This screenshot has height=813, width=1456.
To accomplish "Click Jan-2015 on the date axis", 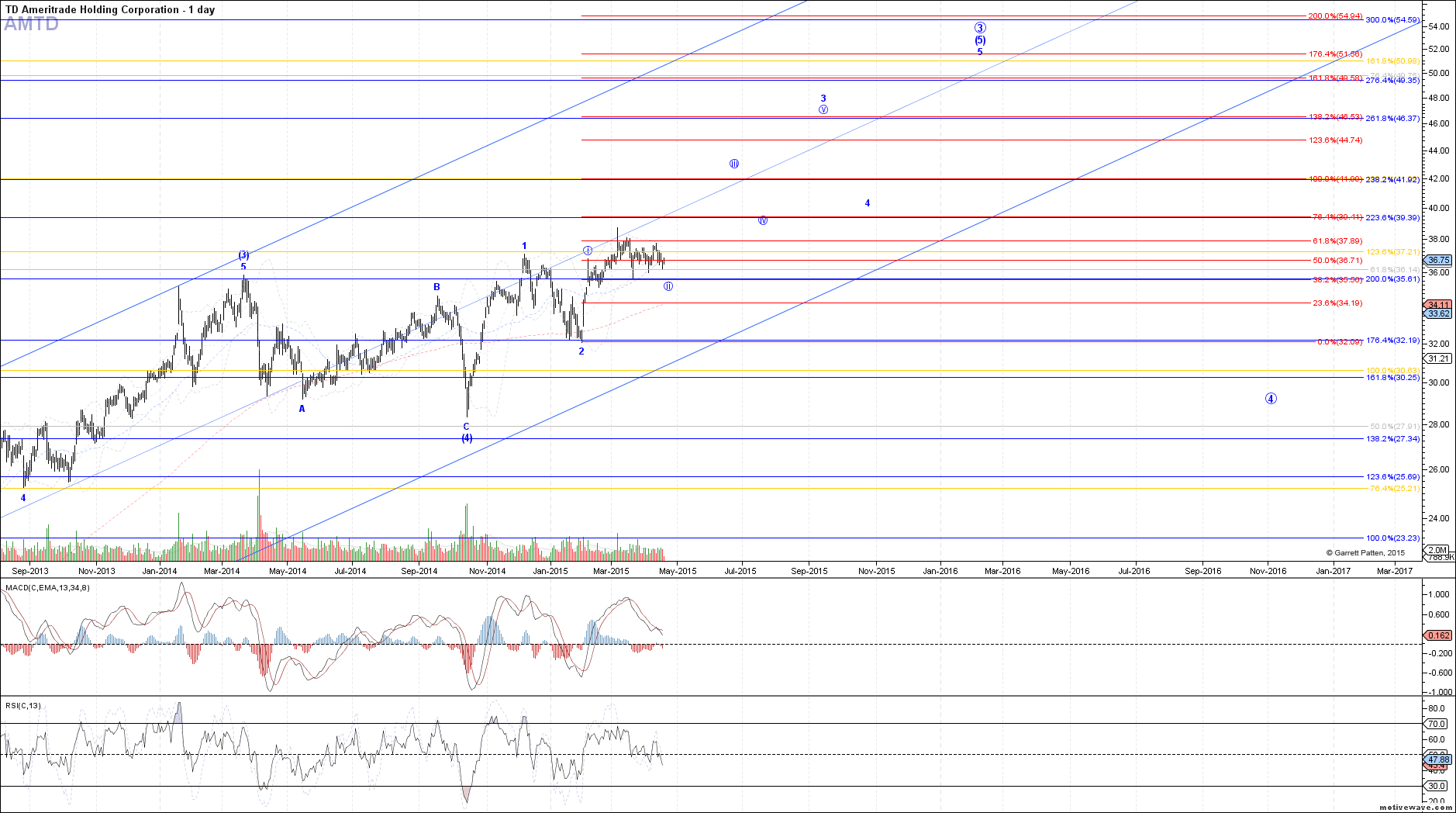I will pyautogui.click(x=550, y=571).
